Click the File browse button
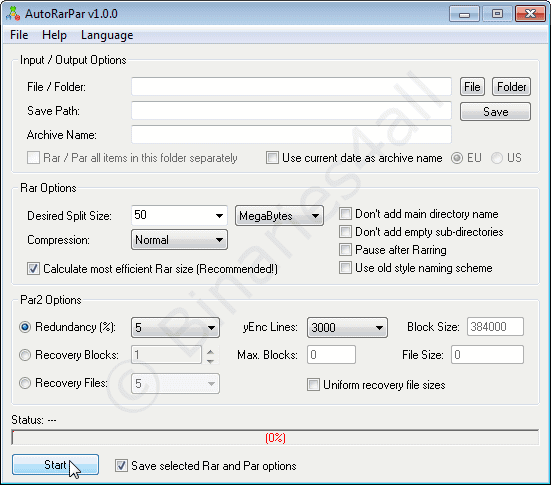Image resolution: width=551 pixels, height=485 pixels. tap(472, 87)
